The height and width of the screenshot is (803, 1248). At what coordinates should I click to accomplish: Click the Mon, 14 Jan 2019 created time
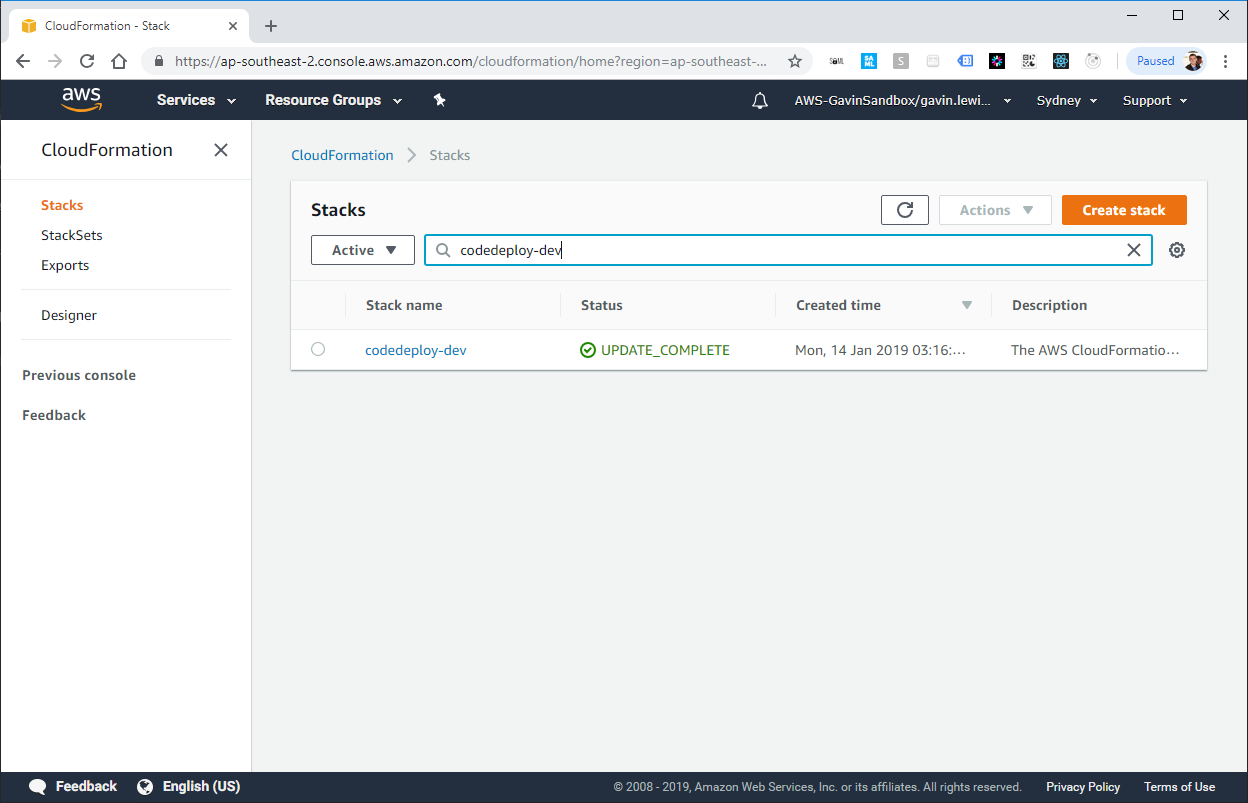click(881, 350)
